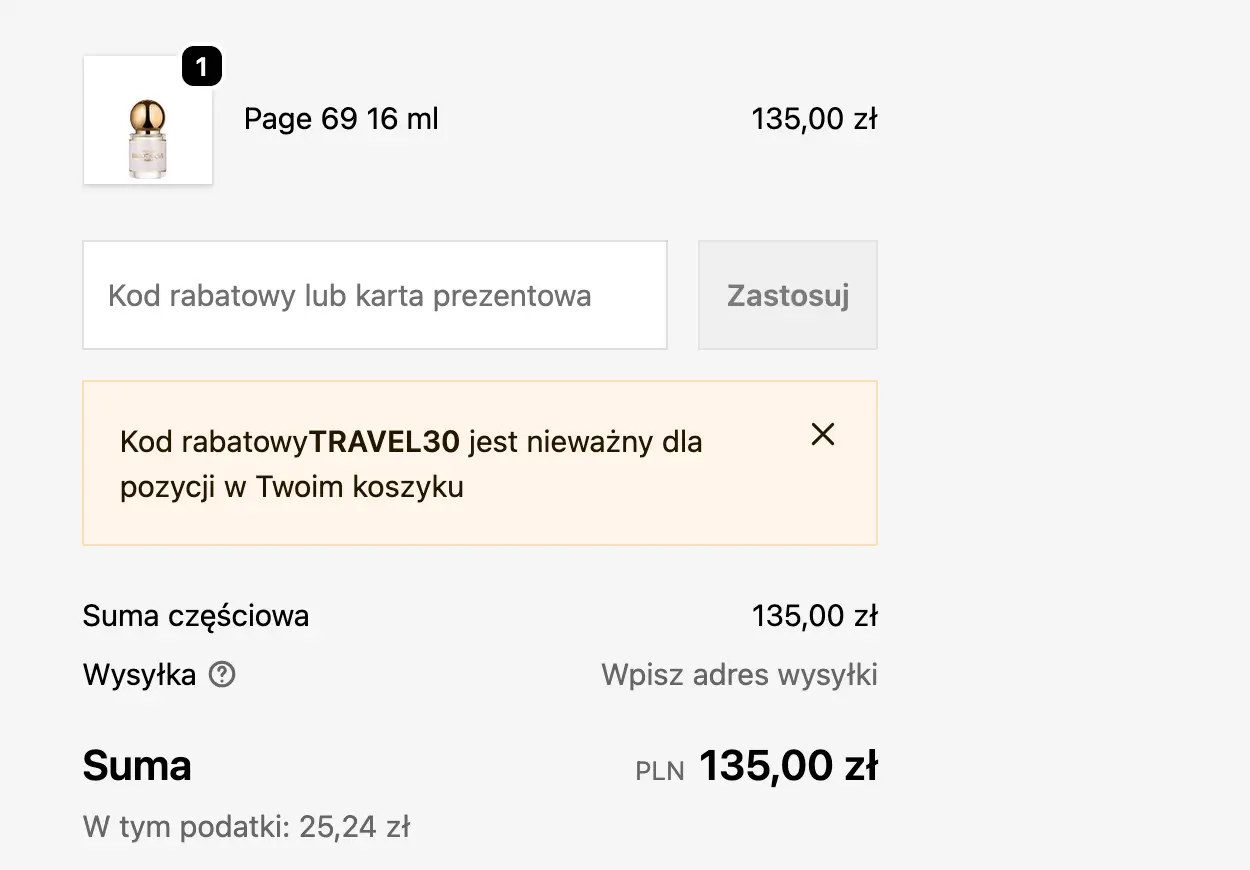Click the item price beside Page 69

click(x=814, y=120)
